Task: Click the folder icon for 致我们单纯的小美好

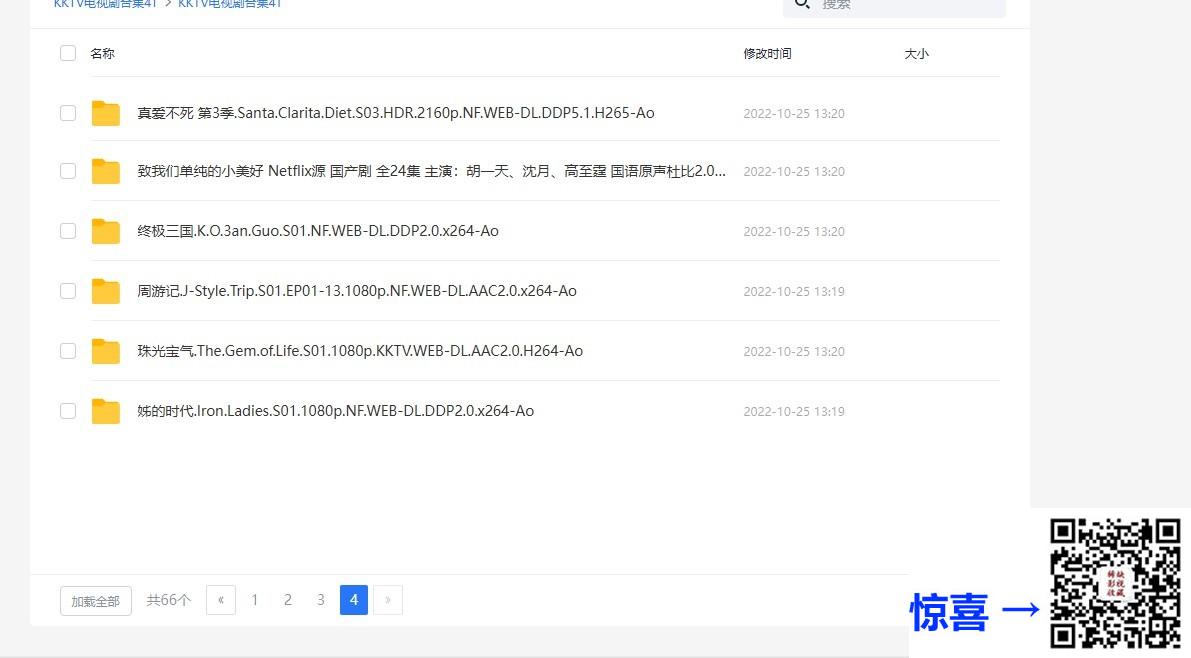Action: pyautogui.click(x=106, y=172)
